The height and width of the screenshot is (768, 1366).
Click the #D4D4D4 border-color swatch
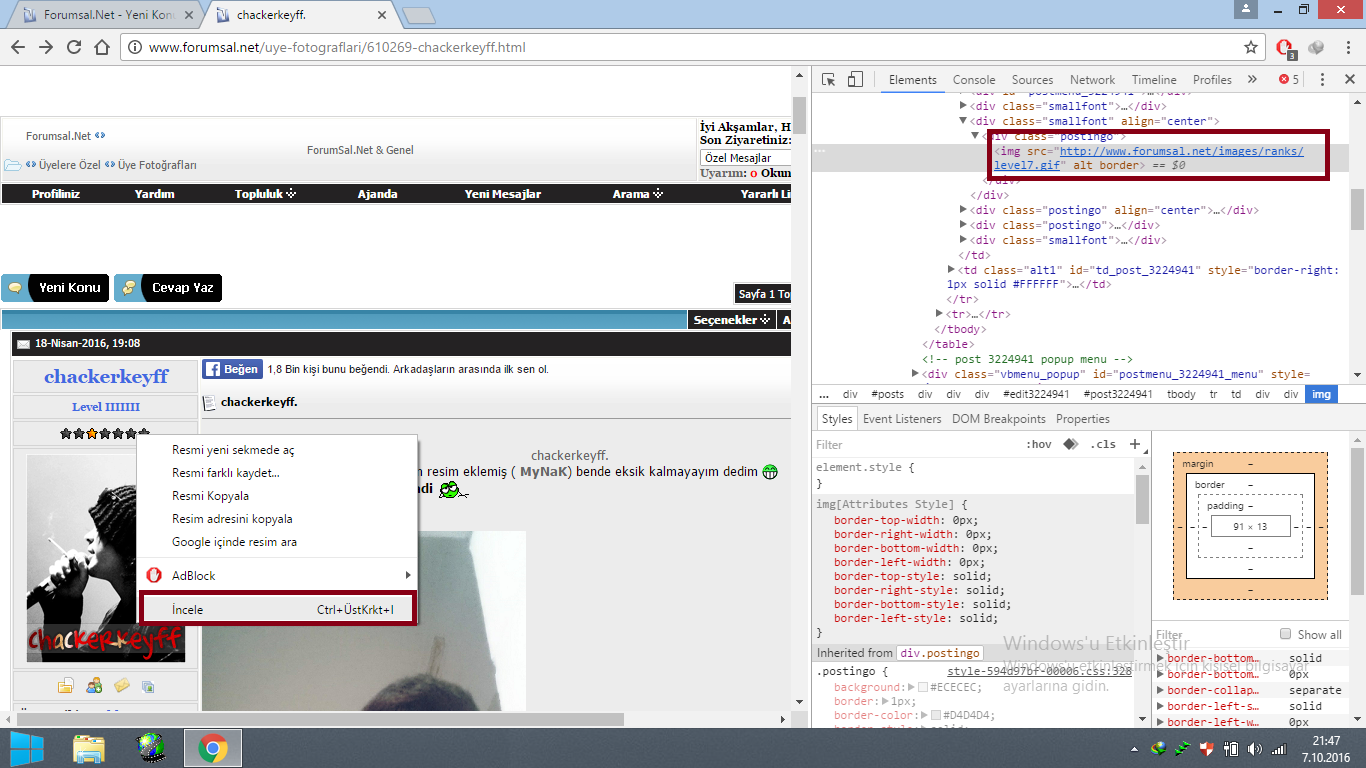[936, 715]
